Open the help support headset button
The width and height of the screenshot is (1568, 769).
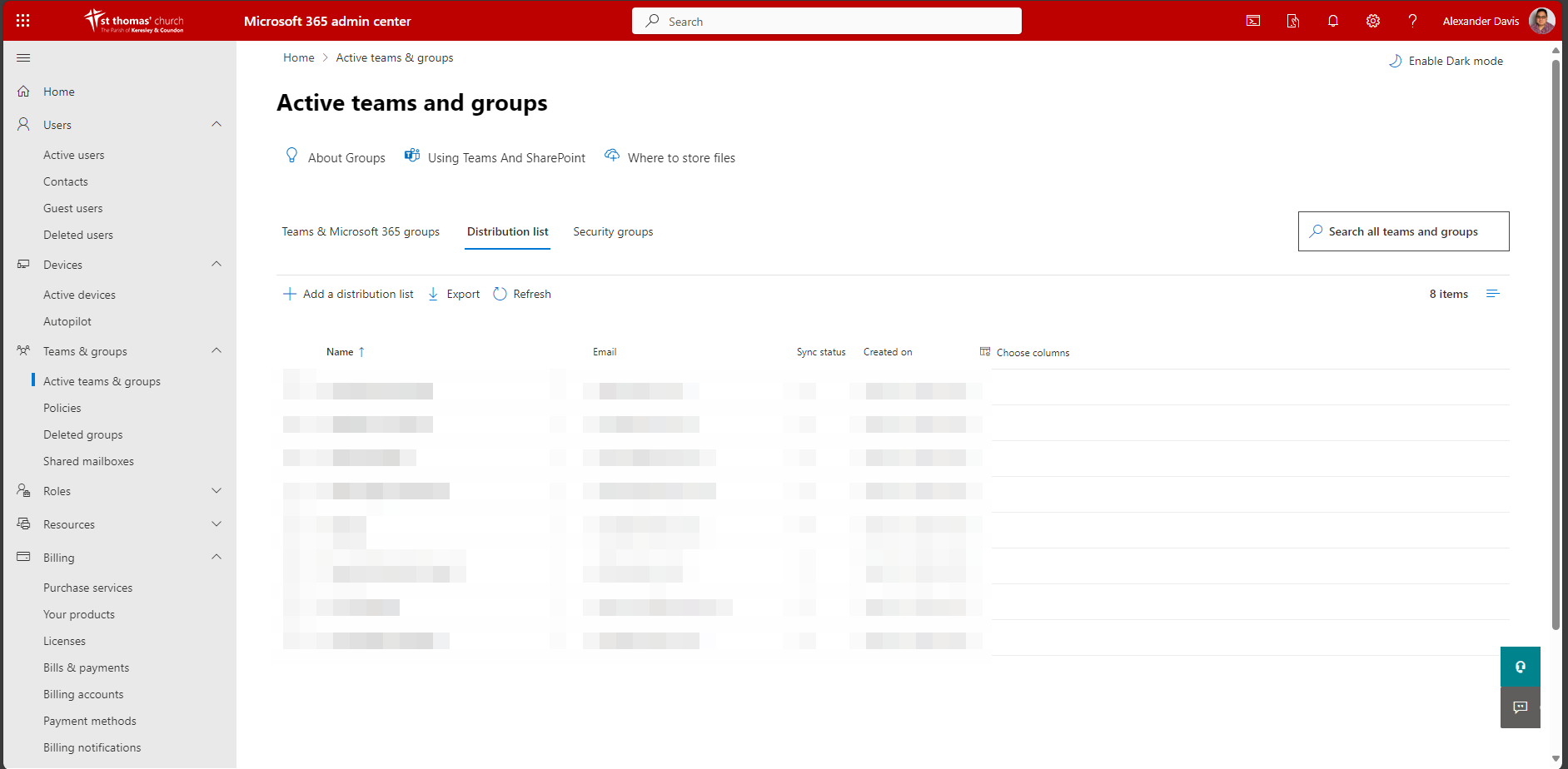point(1521,667)
